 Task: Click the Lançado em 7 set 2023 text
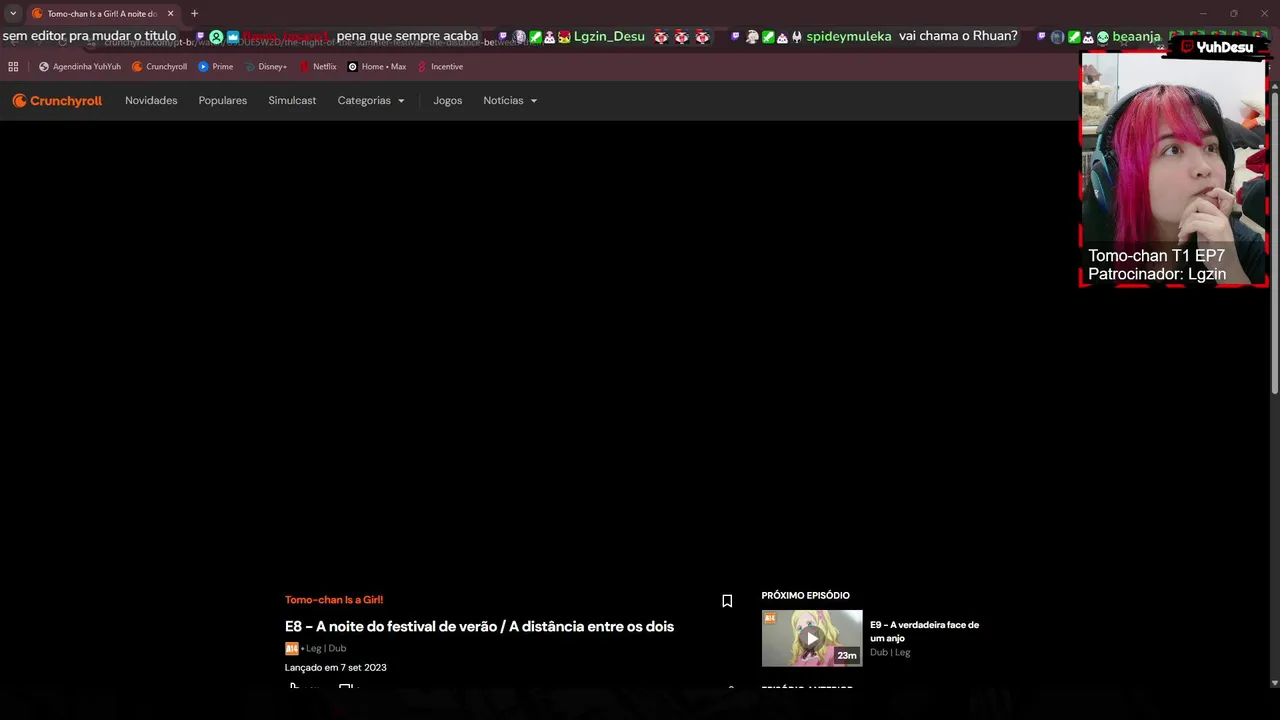tap(335, 668)
